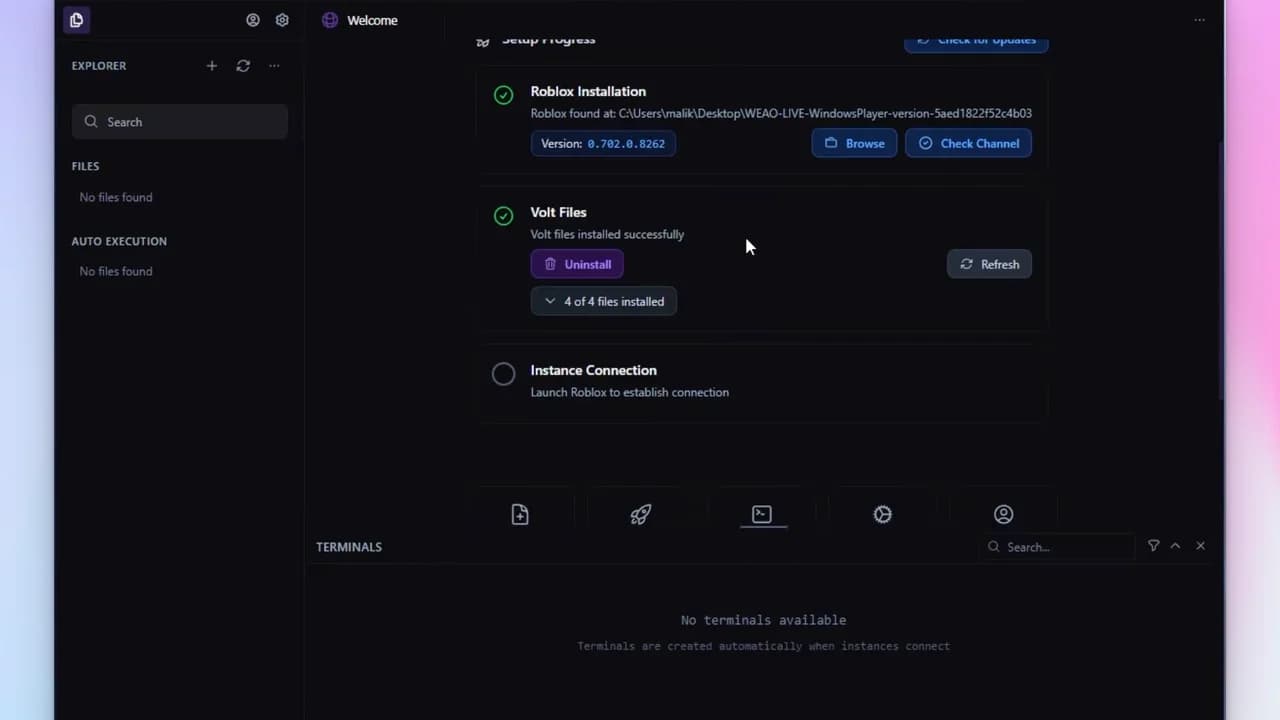The height and width of the screenshot is (720, 1280).
Task: Select the terminal icon in bottom bar
Action: point(762,514)
